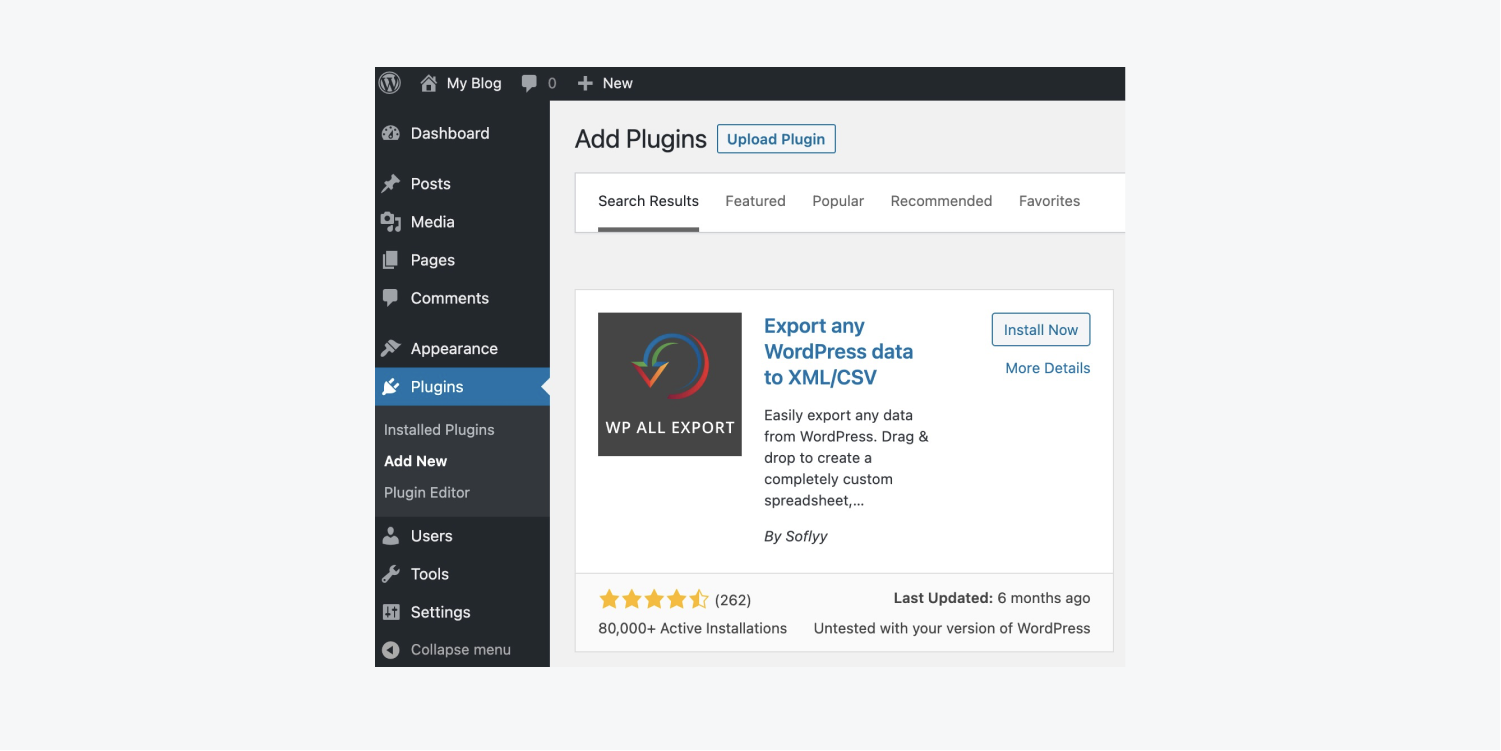Image resolution: width=1501 pixels, height=751 pixels.
Task: Go to Installed Plugins submenu
Action: tap(439, 430)
